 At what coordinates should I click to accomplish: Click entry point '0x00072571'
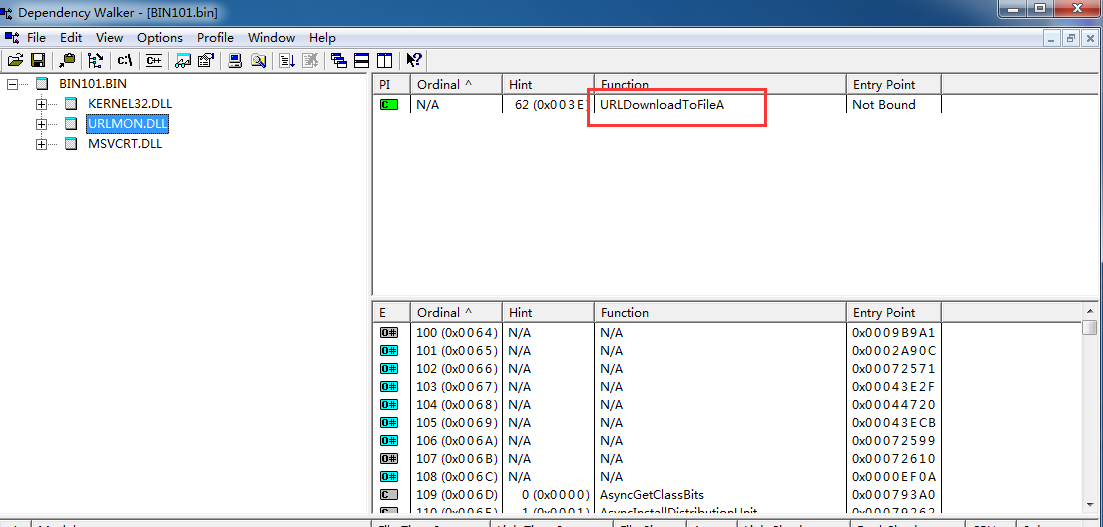click(x=893, y=369)
